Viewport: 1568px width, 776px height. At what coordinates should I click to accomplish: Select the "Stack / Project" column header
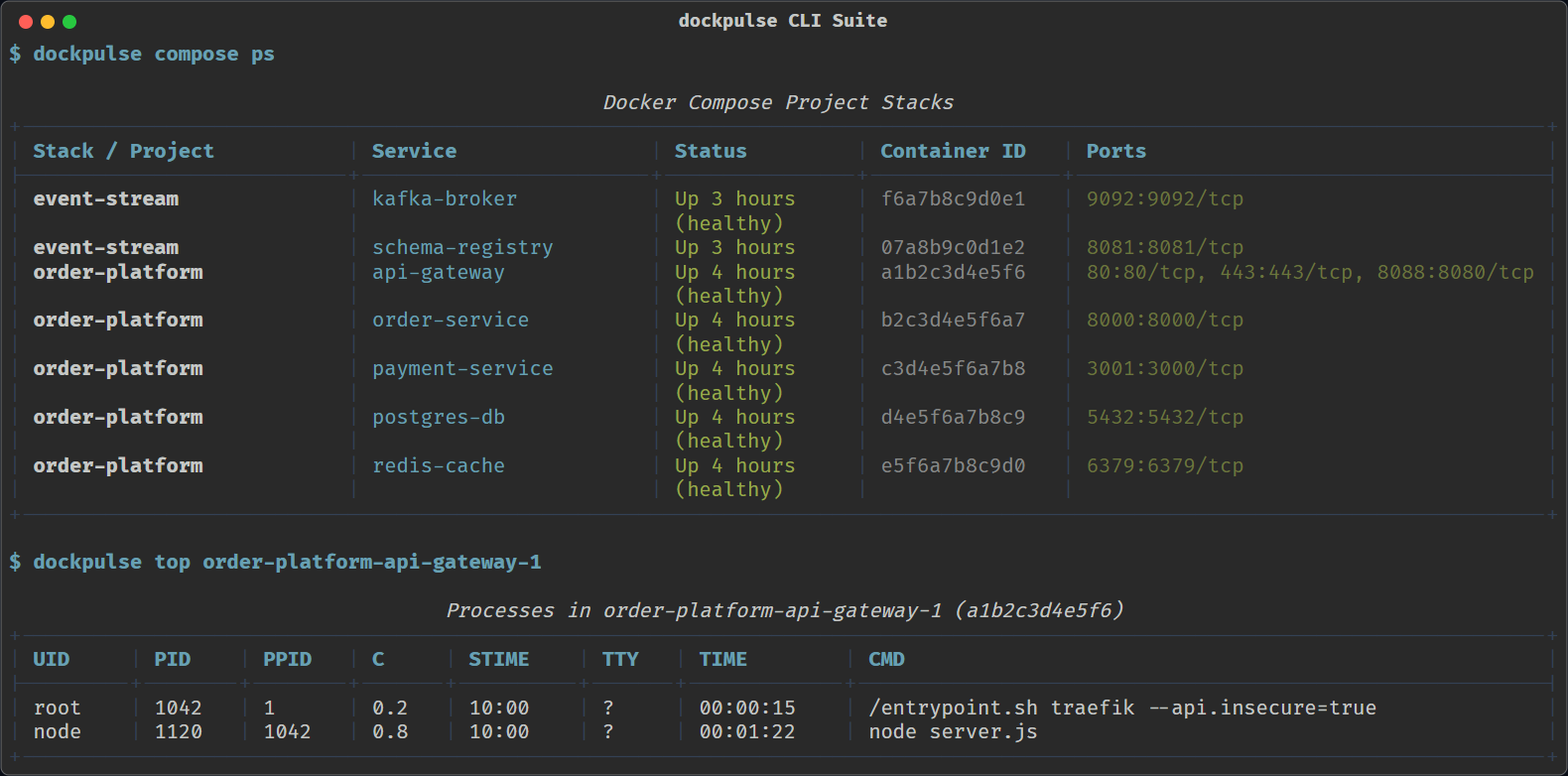coord(123,151)
